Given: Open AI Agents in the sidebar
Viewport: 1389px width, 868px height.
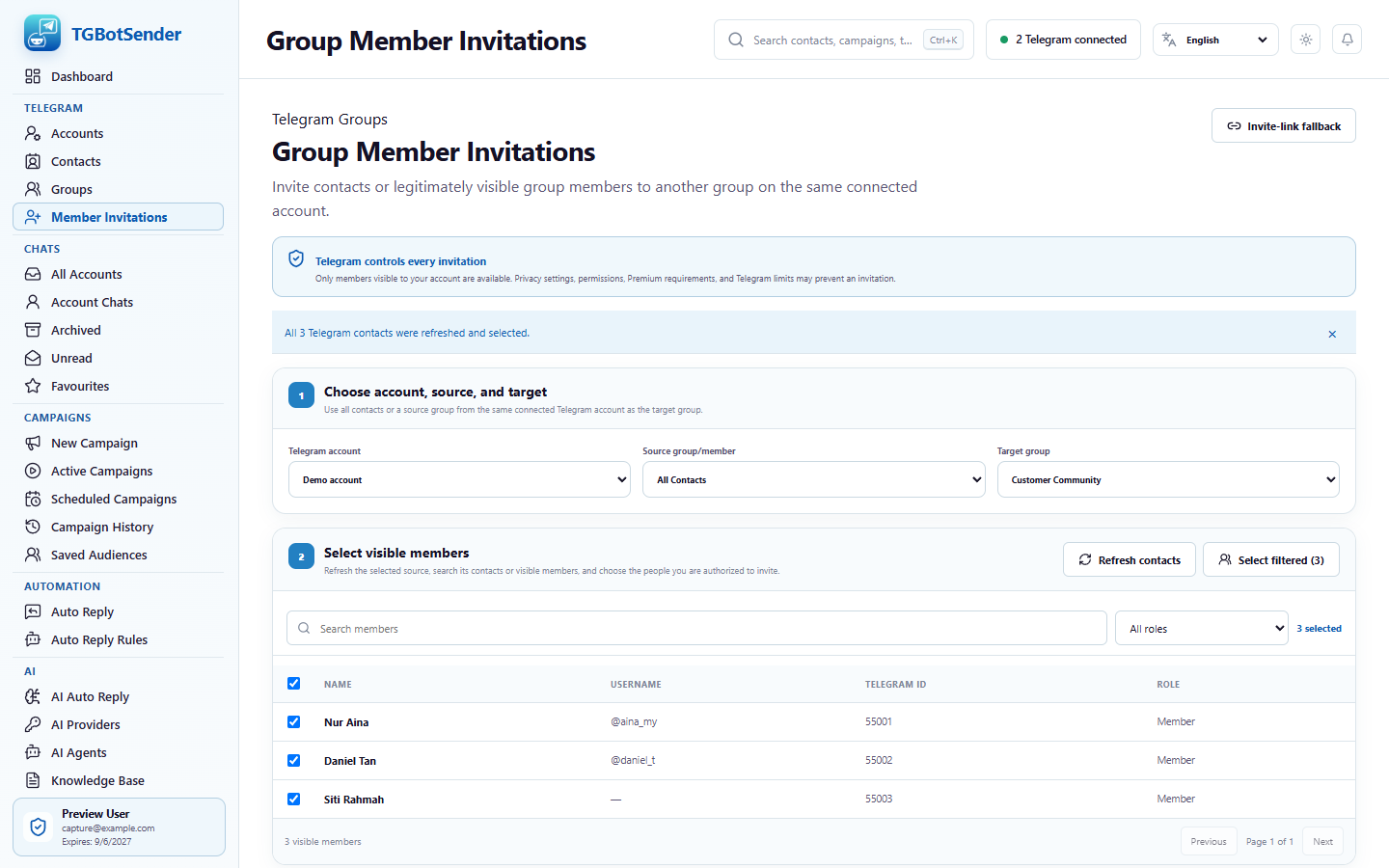Looking at the screenshot, I should (118, 752).
